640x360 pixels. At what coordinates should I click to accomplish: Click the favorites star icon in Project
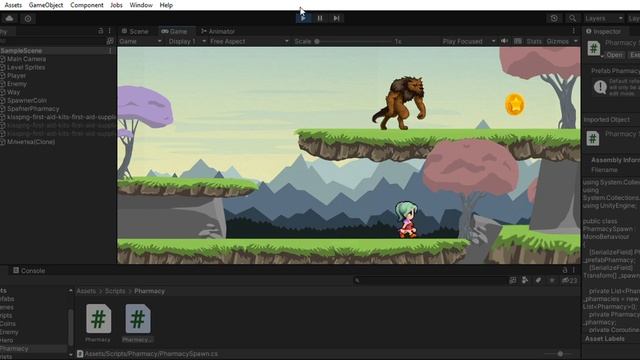(x=552, y=280)
